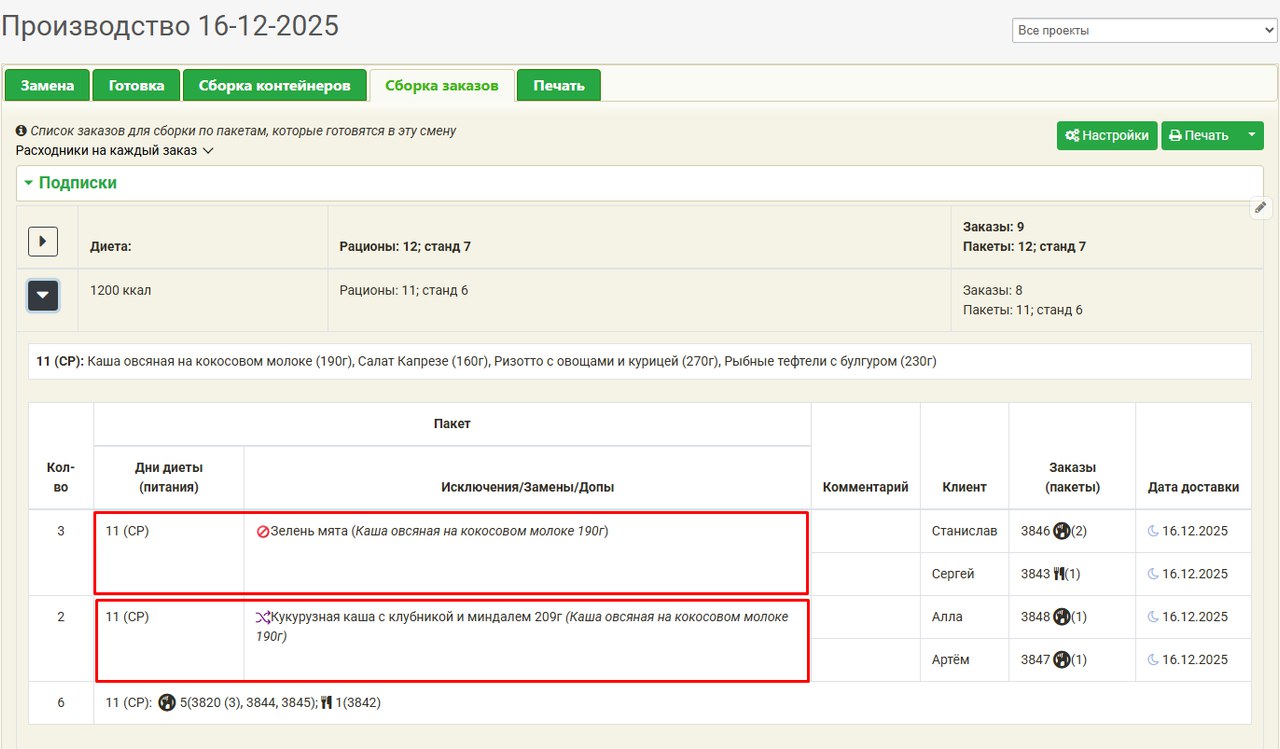Screen dimensions: 1280x749
Task: Expand Расходники на каждый заказ
Action: [x=115, y=151]
